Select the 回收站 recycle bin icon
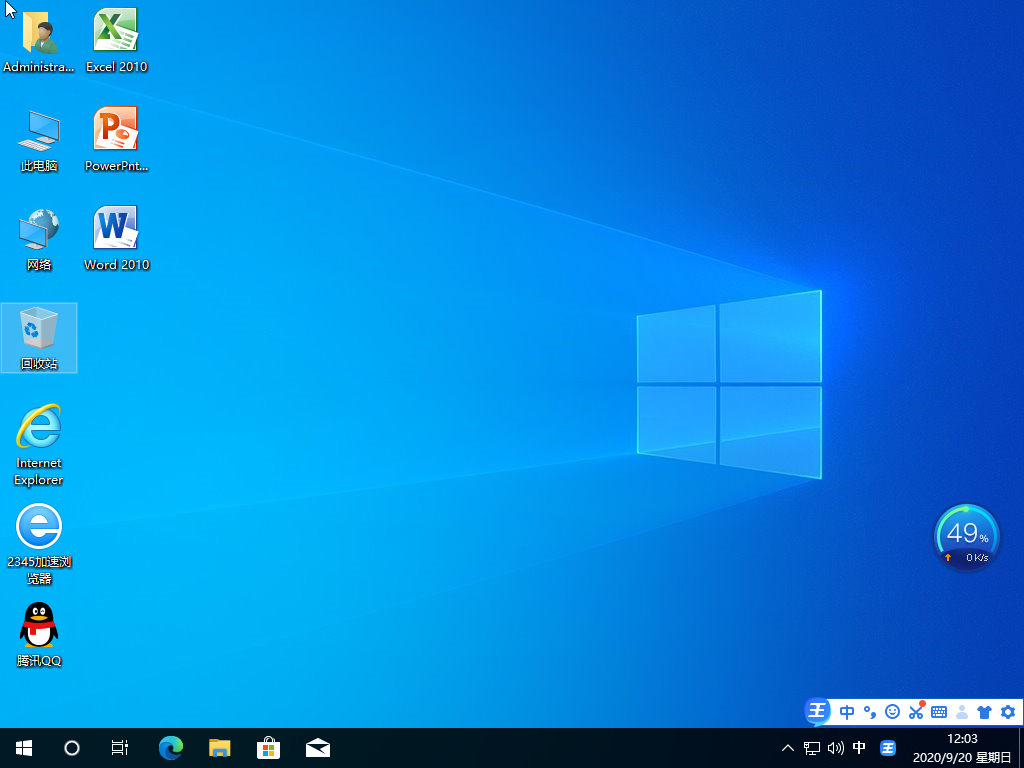Viewport: 1024px width, 768px height. (x=39, y=338)
